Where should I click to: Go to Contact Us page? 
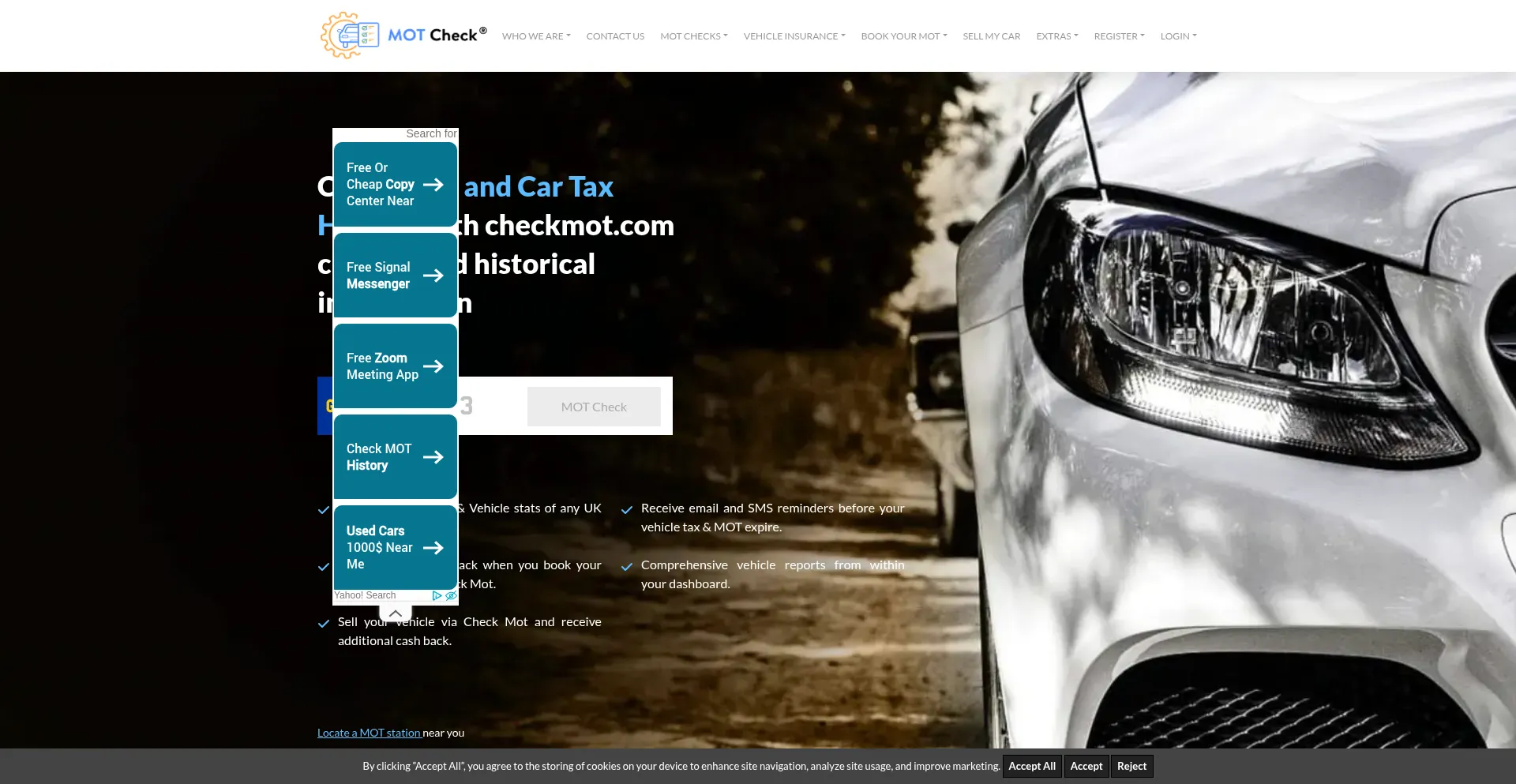tap(615, 36)
